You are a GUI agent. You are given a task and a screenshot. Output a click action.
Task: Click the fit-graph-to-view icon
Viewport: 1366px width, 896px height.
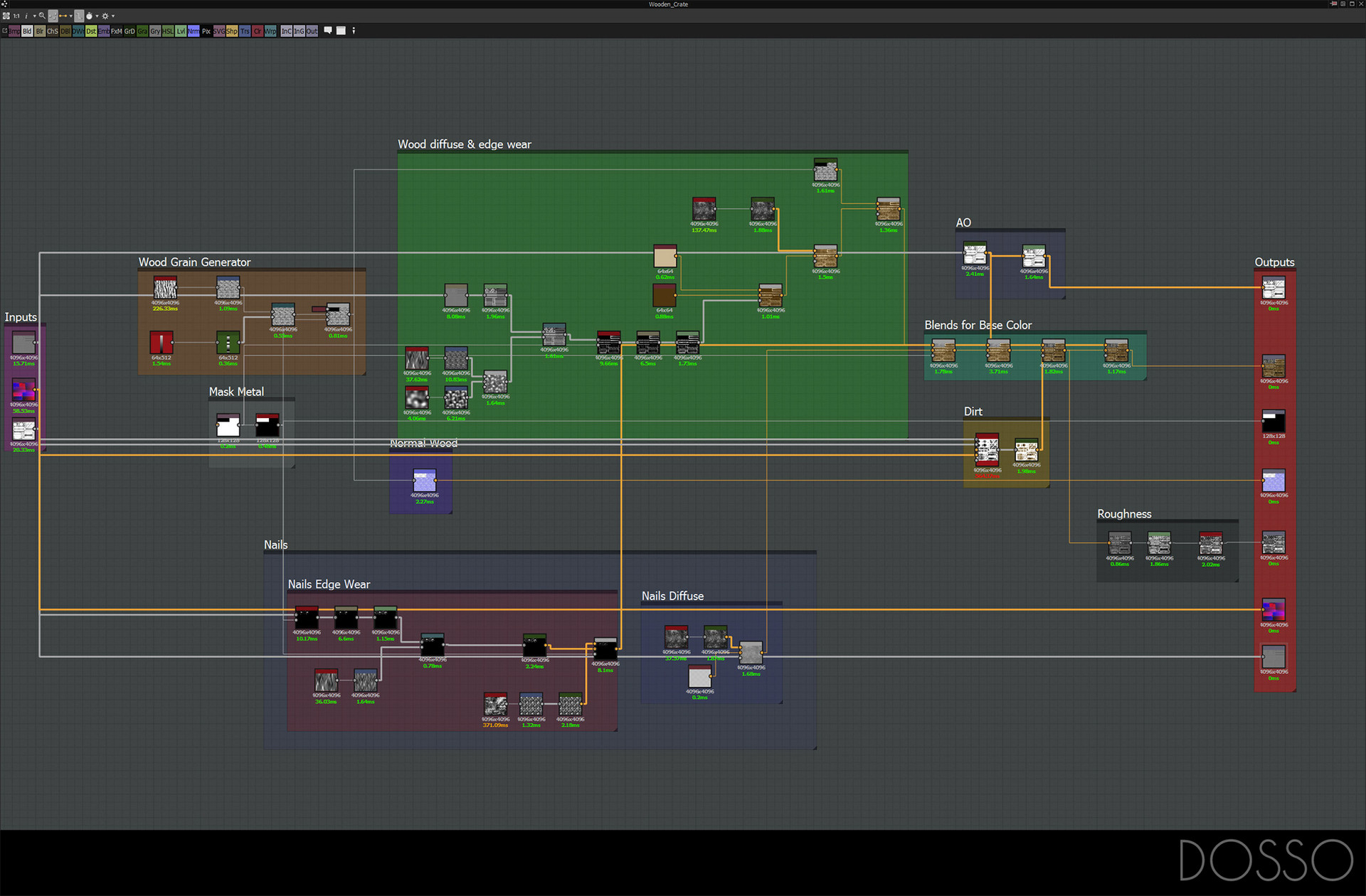[x=6, y=16]
